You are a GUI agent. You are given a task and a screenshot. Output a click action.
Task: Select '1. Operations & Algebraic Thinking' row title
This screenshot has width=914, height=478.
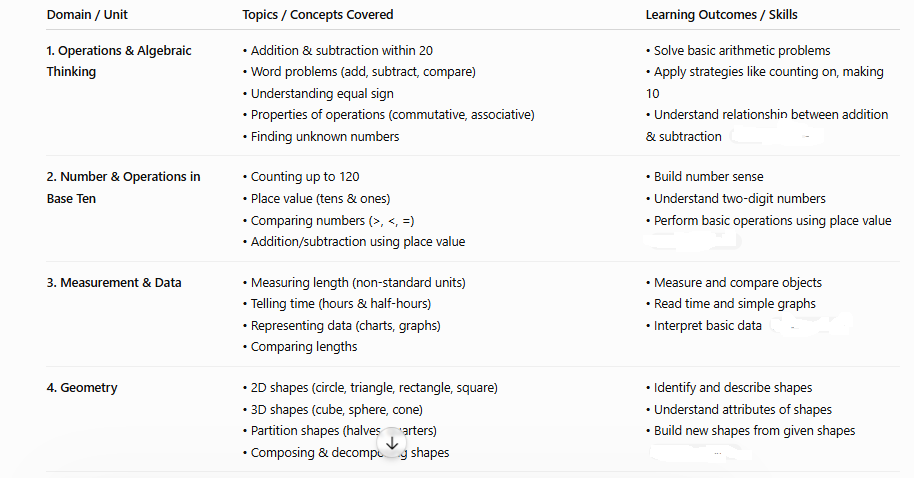119,61
